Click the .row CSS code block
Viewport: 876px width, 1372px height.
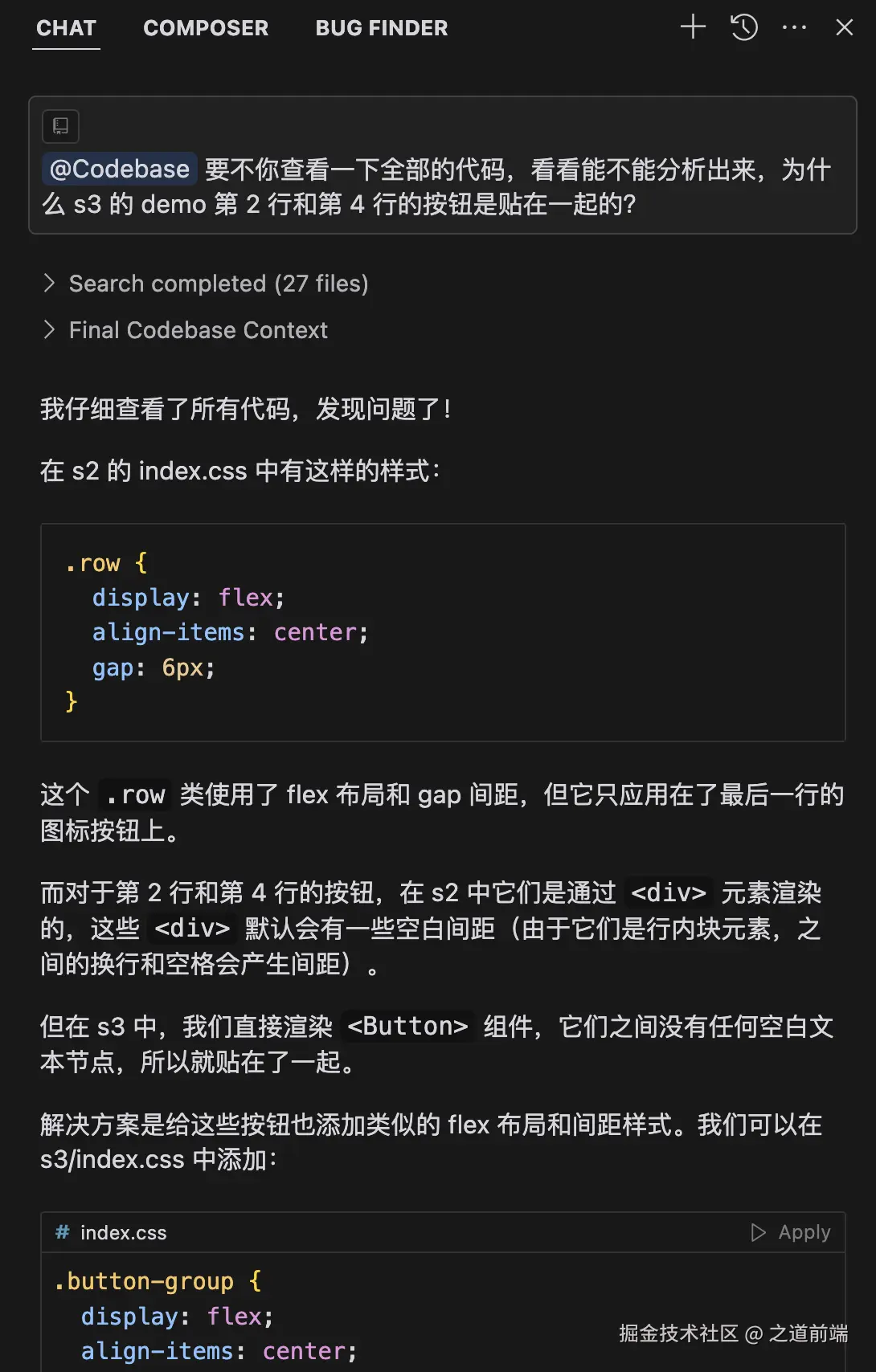coord(442,632)
